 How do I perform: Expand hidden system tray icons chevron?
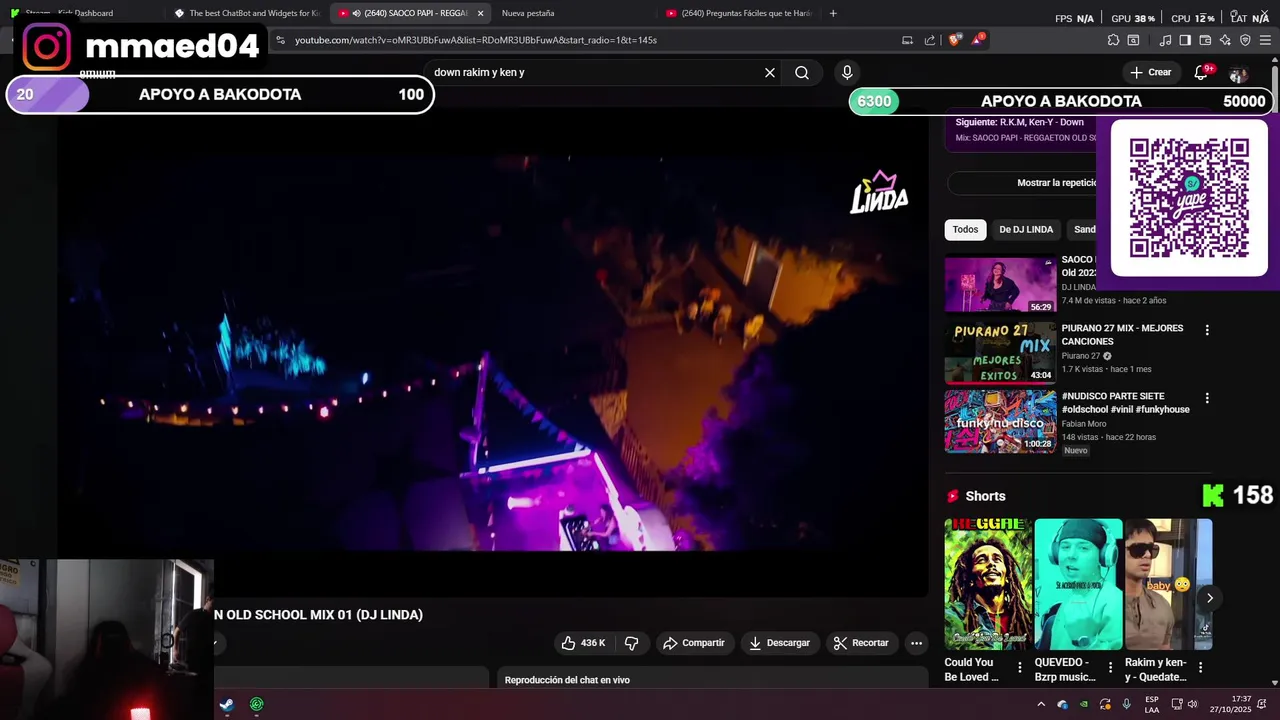(x=1041, y=704)
